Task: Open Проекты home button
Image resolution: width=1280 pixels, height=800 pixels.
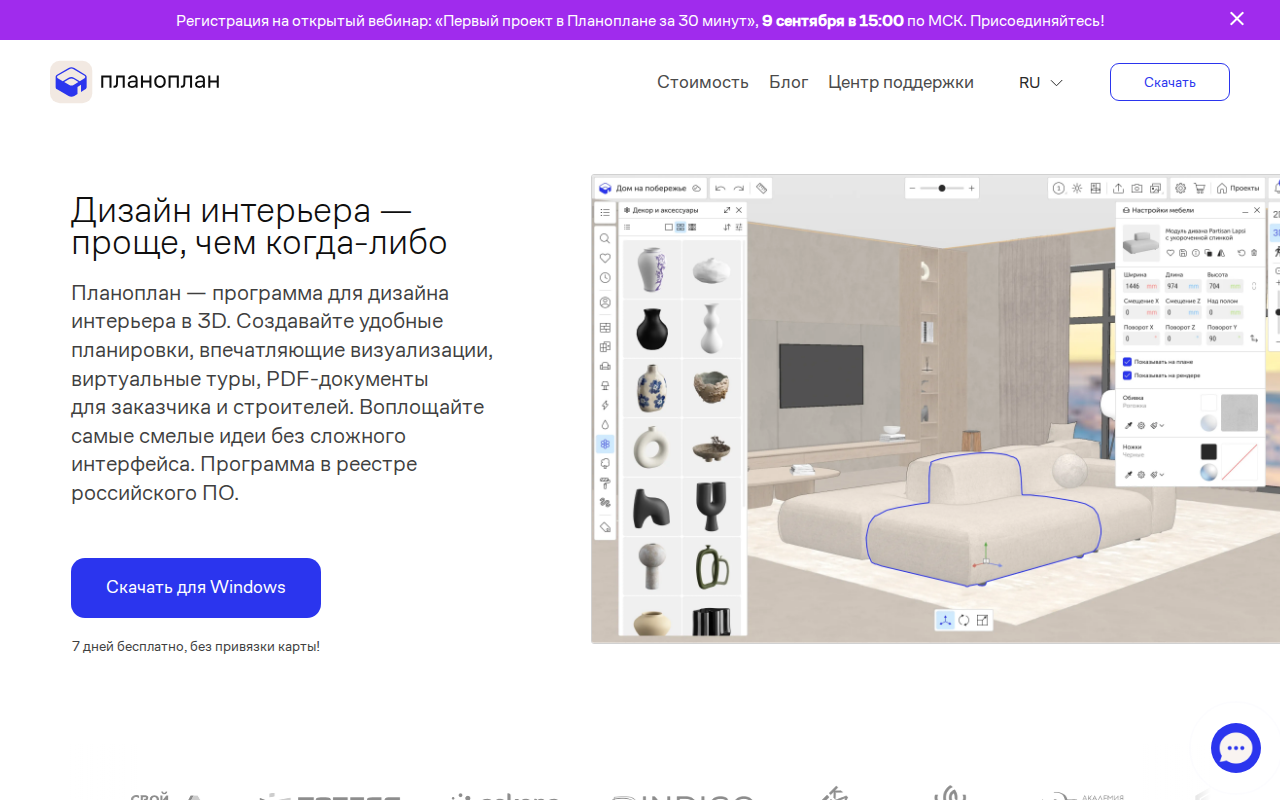Action: coord(1238,188)
